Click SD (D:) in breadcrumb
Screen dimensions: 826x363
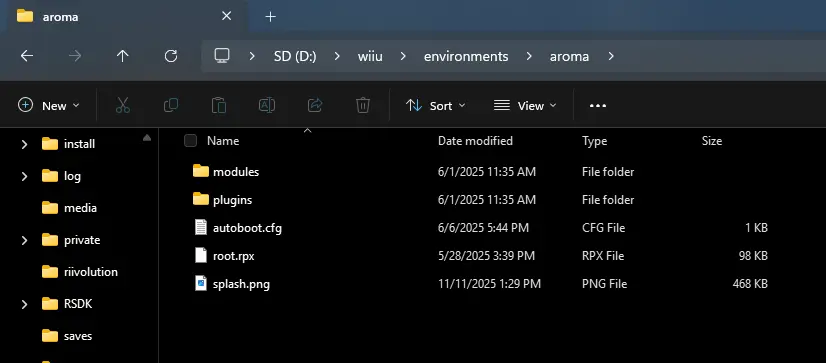[x=295, y=56]
